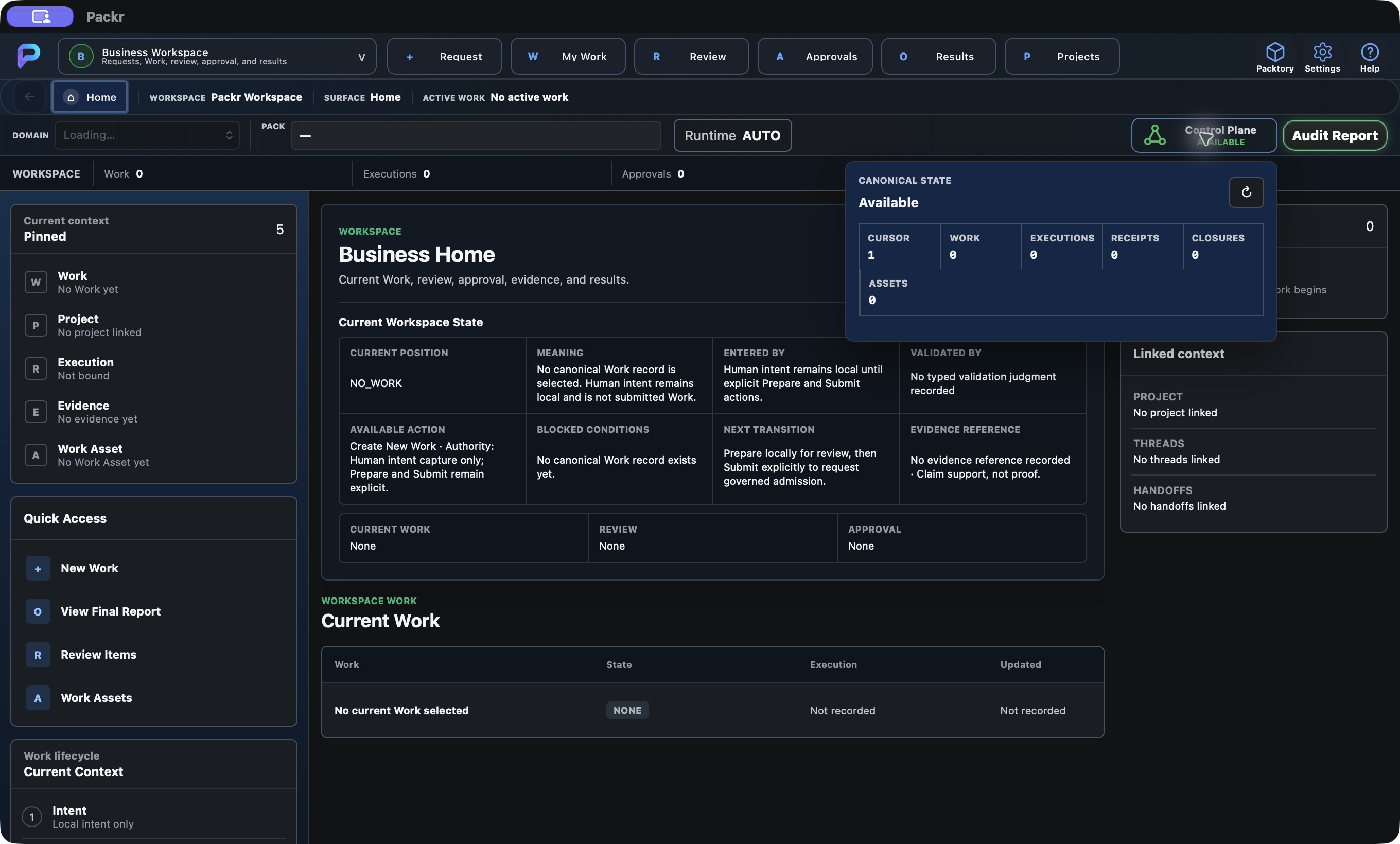Image resolution: width=1400 pixels, height=844 pixels.
Task: Click the W icon beside Work in Pinned
Action: (x=36, y=283)
